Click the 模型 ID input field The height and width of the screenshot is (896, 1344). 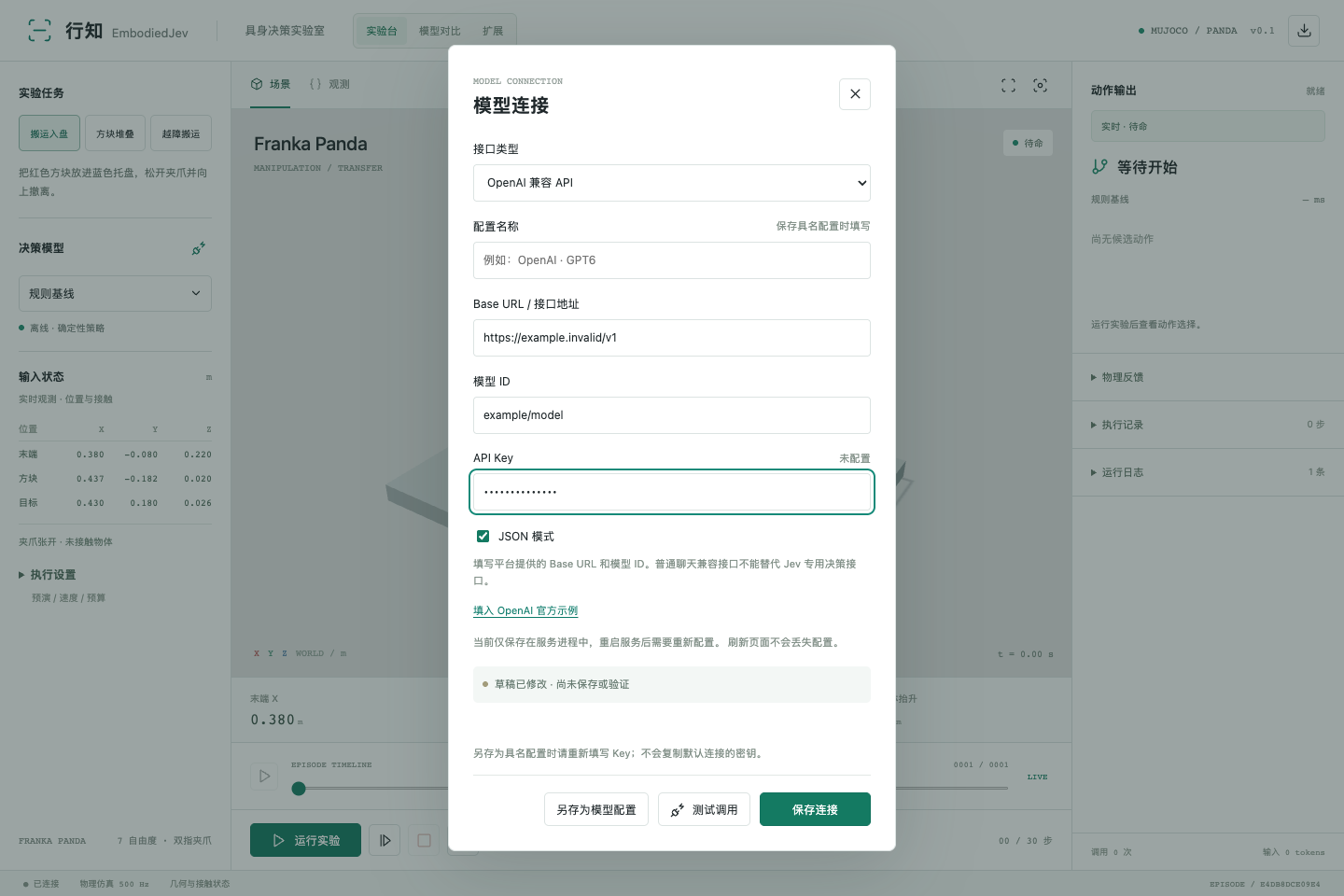tap(672, 415)
